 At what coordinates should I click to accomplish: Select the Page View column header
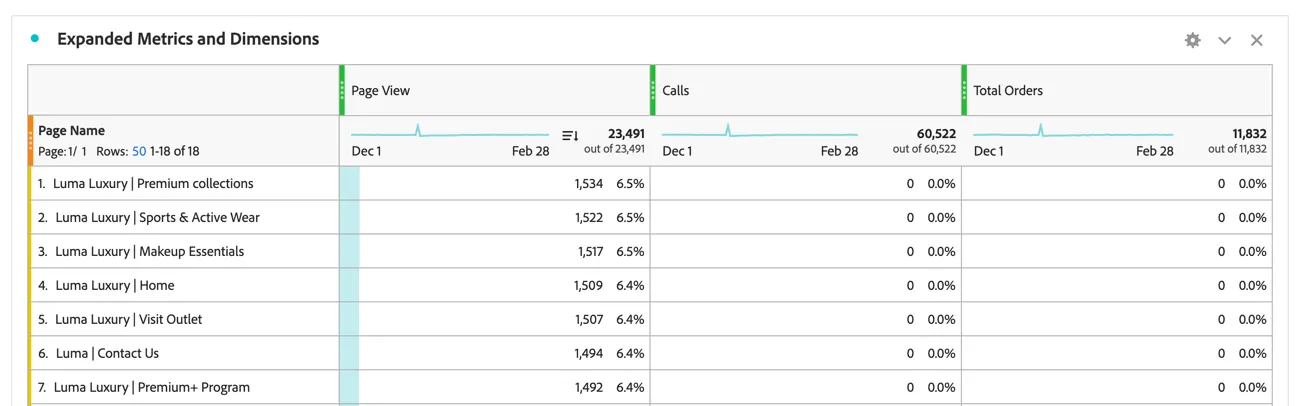pyautogui.click(x=495, y=90)
